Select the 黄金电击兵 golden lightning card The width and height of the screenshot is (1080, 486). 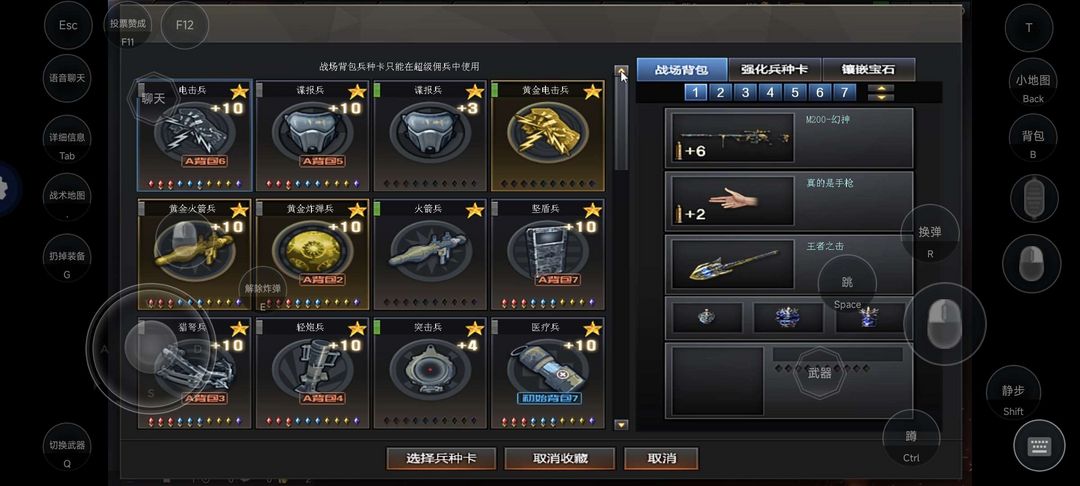(548, 136)
